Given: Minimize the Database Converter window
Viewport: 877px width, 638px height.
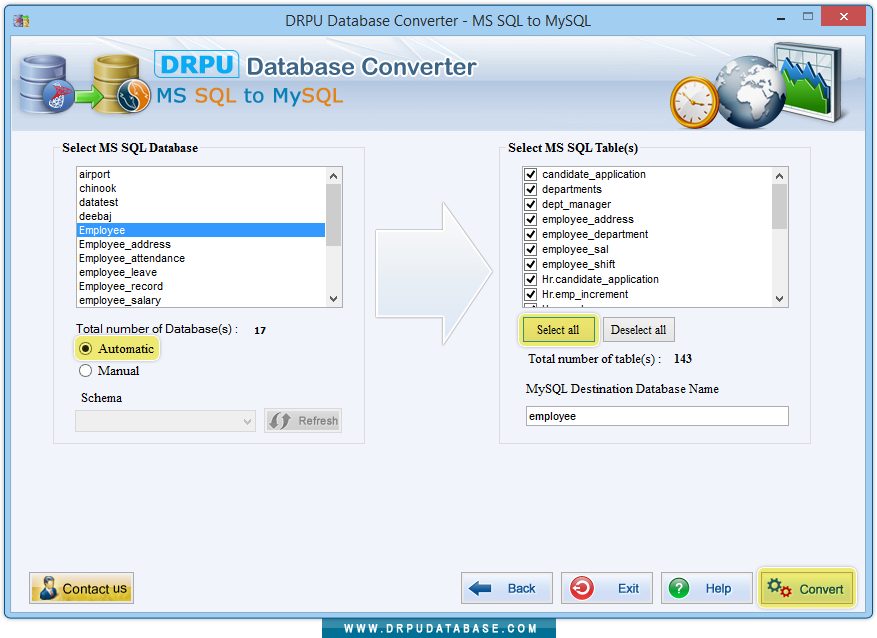Looking at the screenshot, I should pyautogui.click(x=781, y=18).
